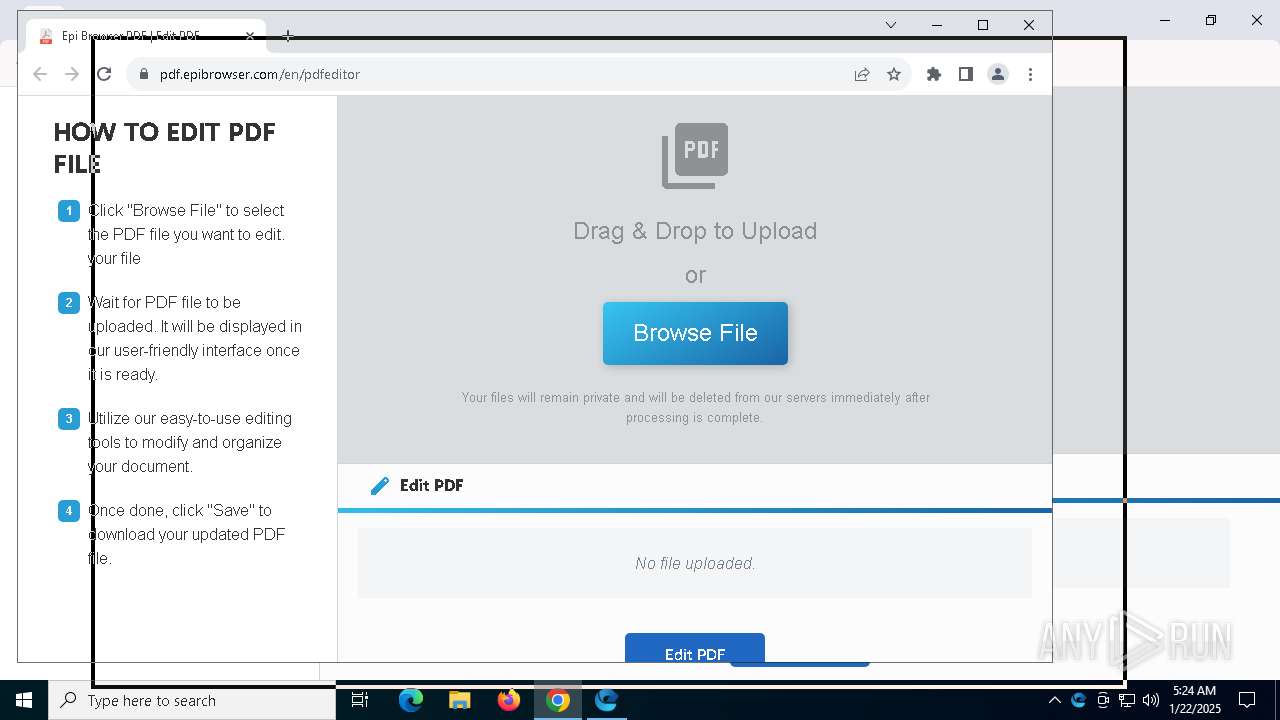Open File Explorer from taskbar
This screenshot has height=720, width=1280.
pyautogui.click(x=460, y=700)
